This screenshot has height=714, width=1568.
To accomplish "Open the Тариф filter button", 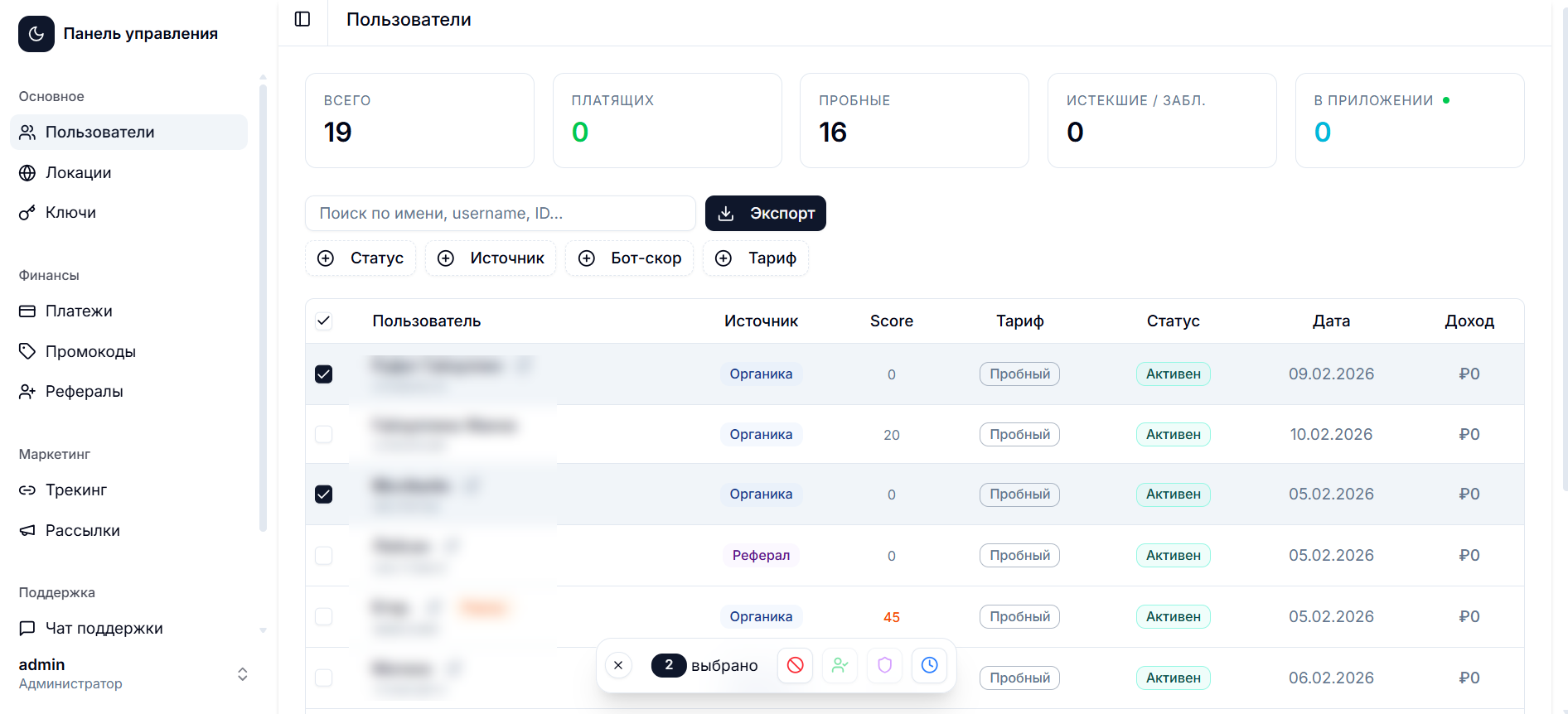I will coord(755,258).
